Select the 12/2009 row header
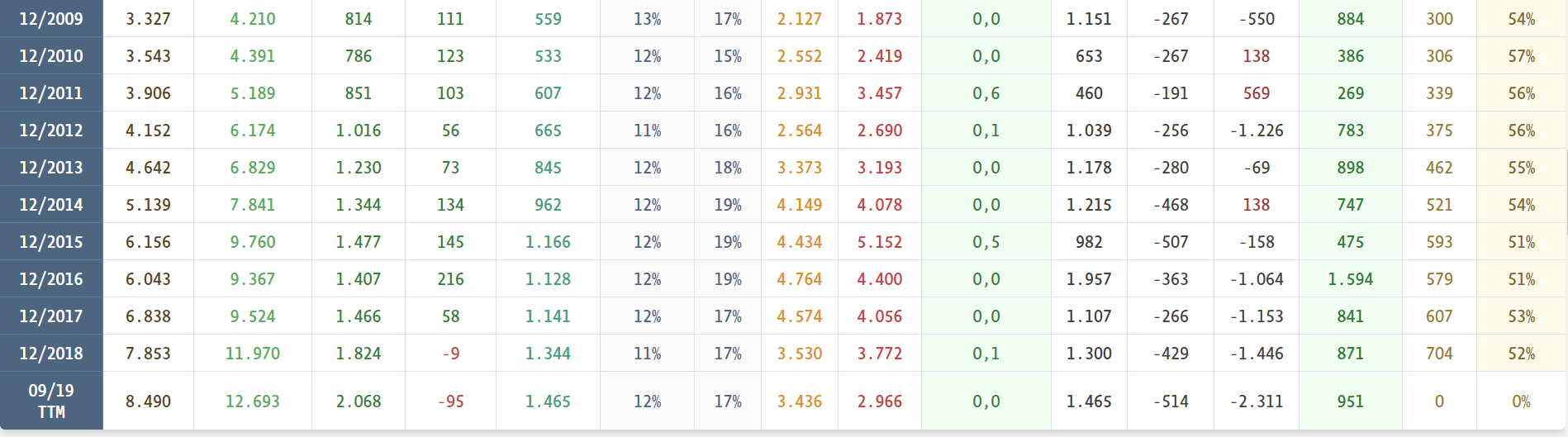This screenshot has width=1568, height=437. (x=51, y=18)
